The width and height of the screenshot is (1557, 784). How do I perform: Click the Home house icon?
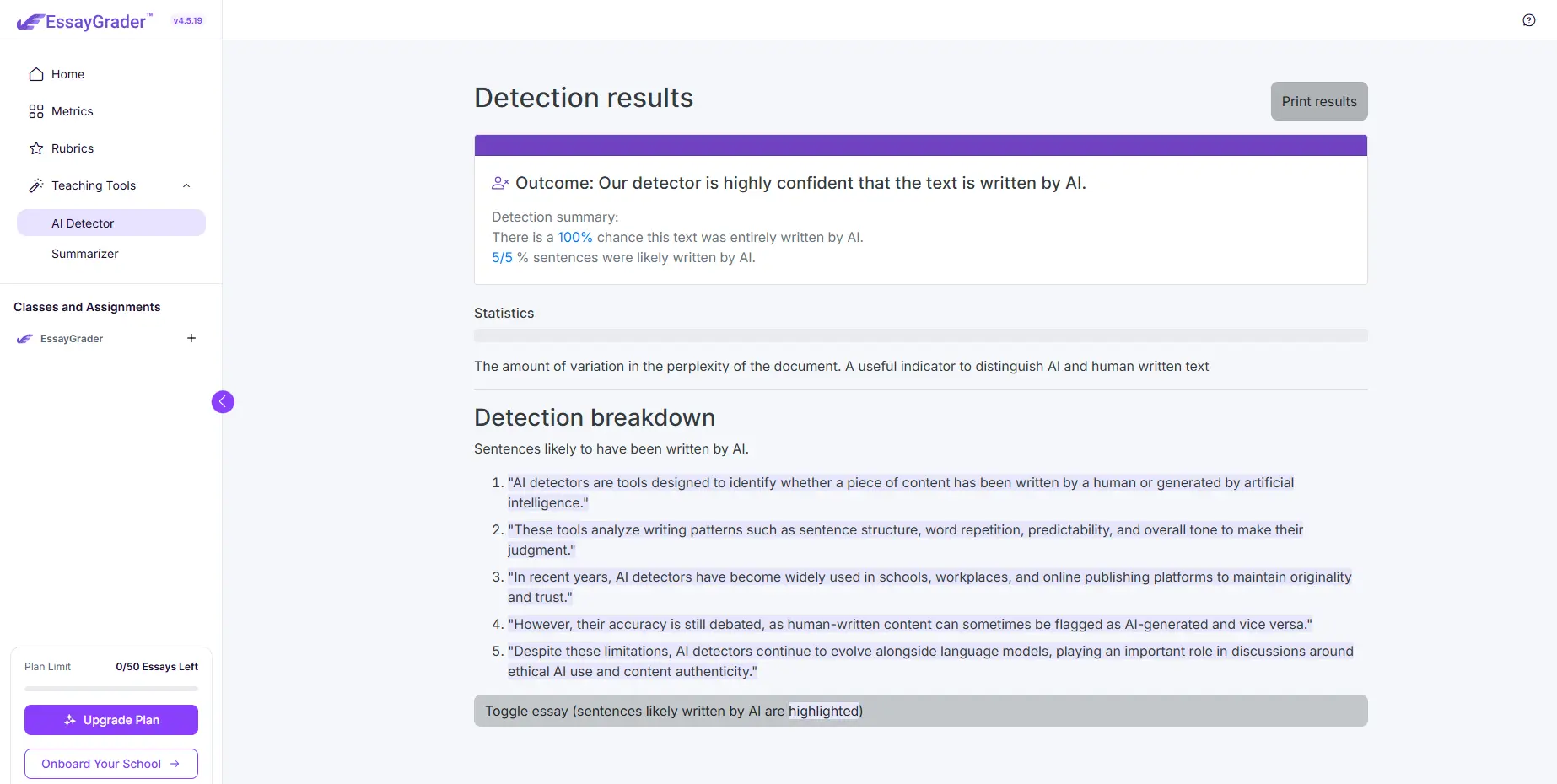[36, 74]
